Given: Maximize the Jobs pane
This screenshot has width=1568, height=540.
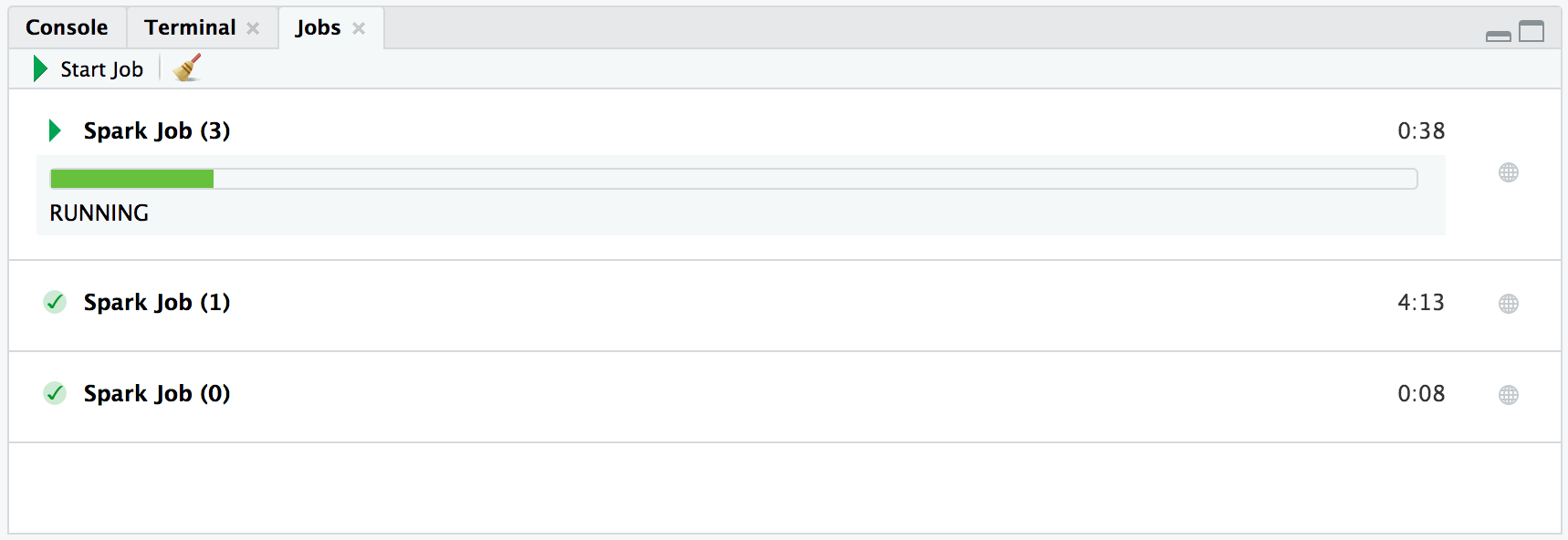Looking at the screenshot, I should [x=1530, y=31].
